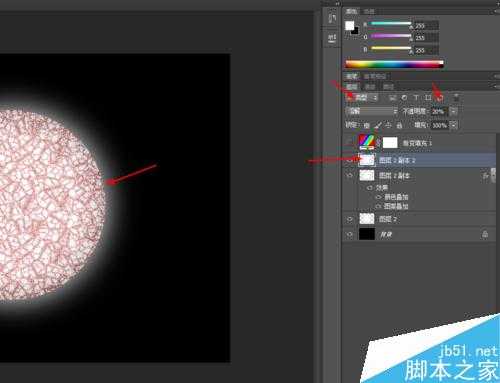Image resolution: width=500 pixels, height=383 pixels.
Task: Open the Properties panel icon in collapsed dock
Action: click(x=332, y=38)
